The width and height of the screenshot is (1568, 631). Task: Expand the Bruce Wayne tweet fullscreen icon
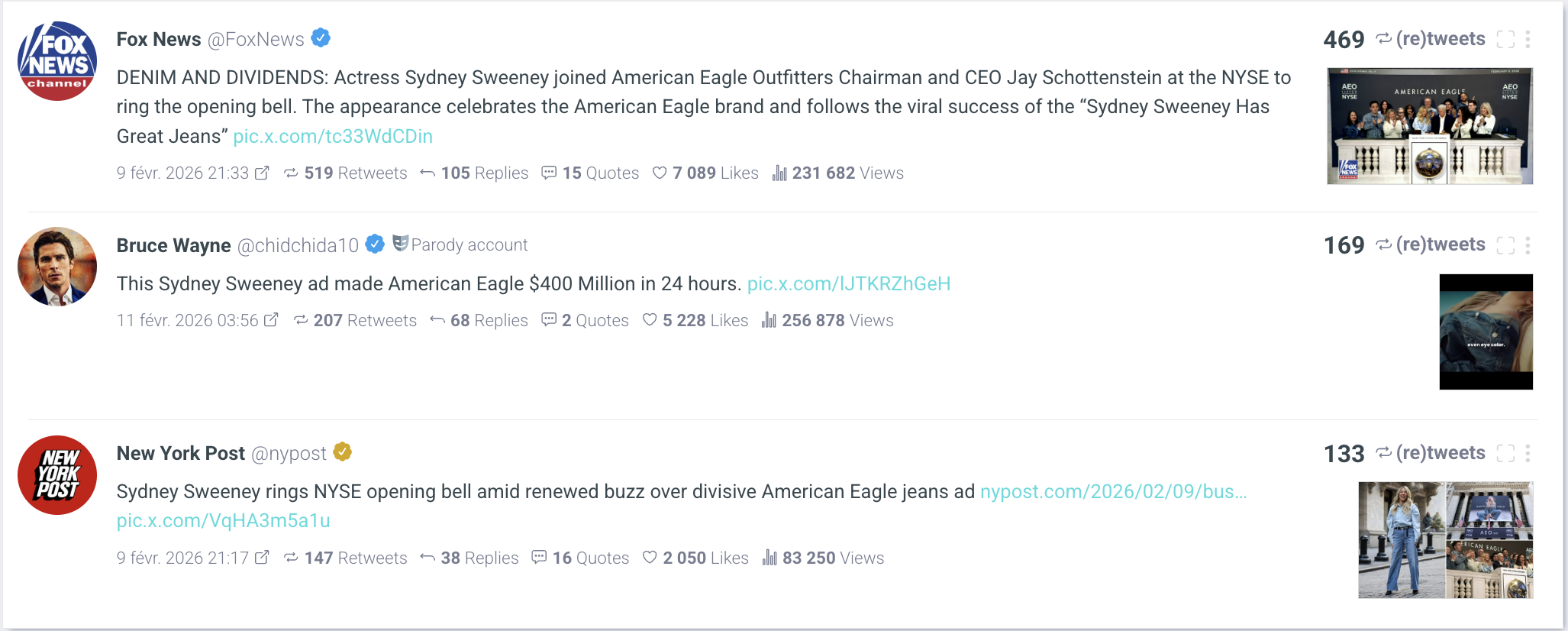(x=1505, y=245)
